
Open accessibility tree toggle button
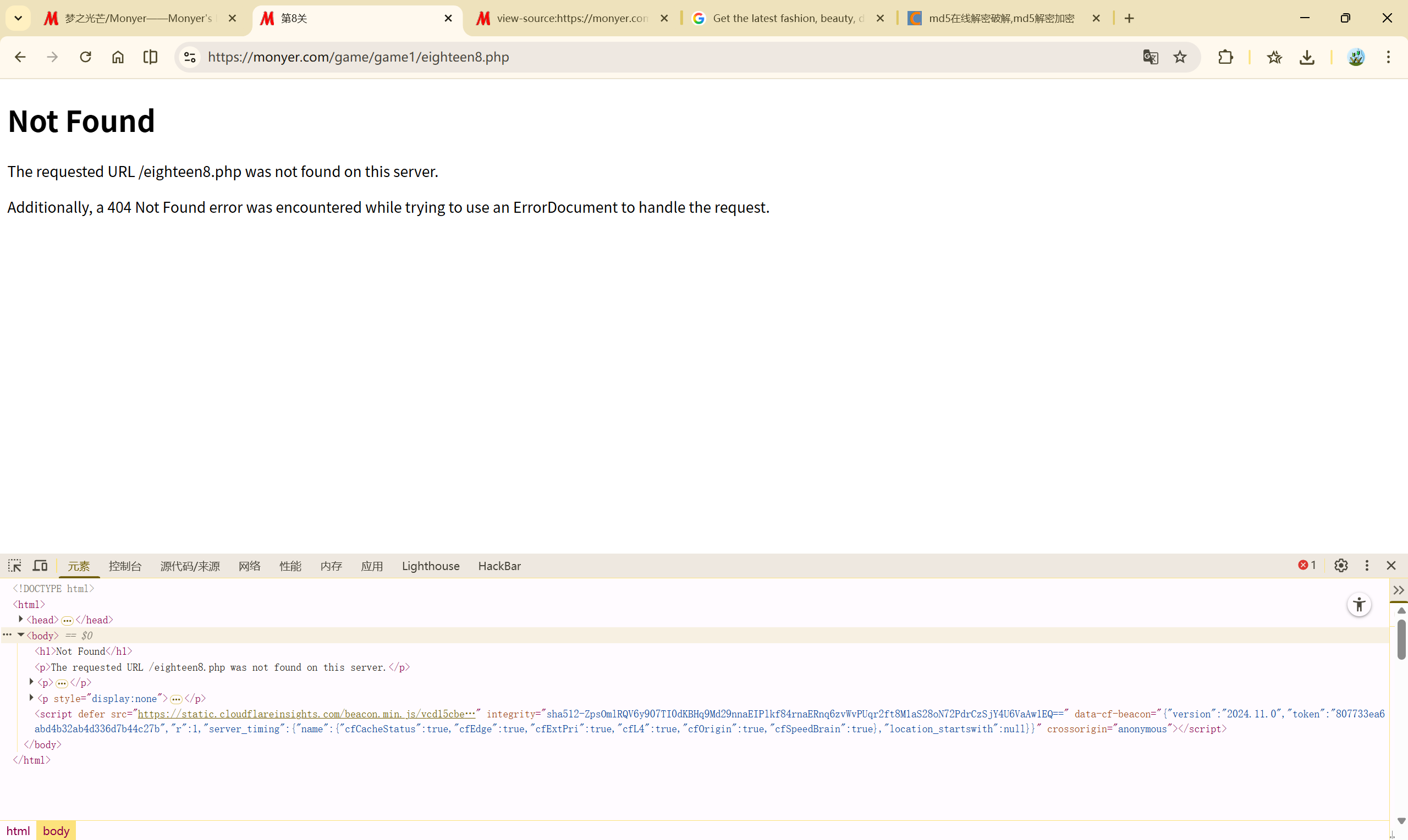tap(1358, 605)
